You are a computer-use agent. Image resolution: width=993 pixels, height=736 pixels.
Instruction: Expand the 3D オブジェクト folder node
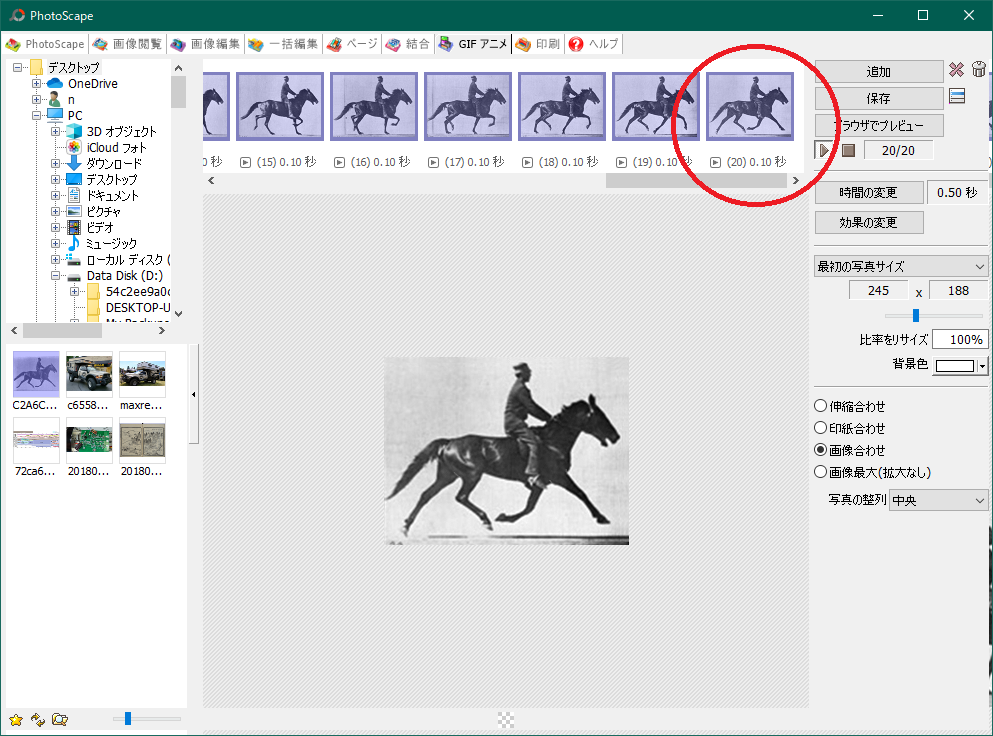[x=56, y=132]
